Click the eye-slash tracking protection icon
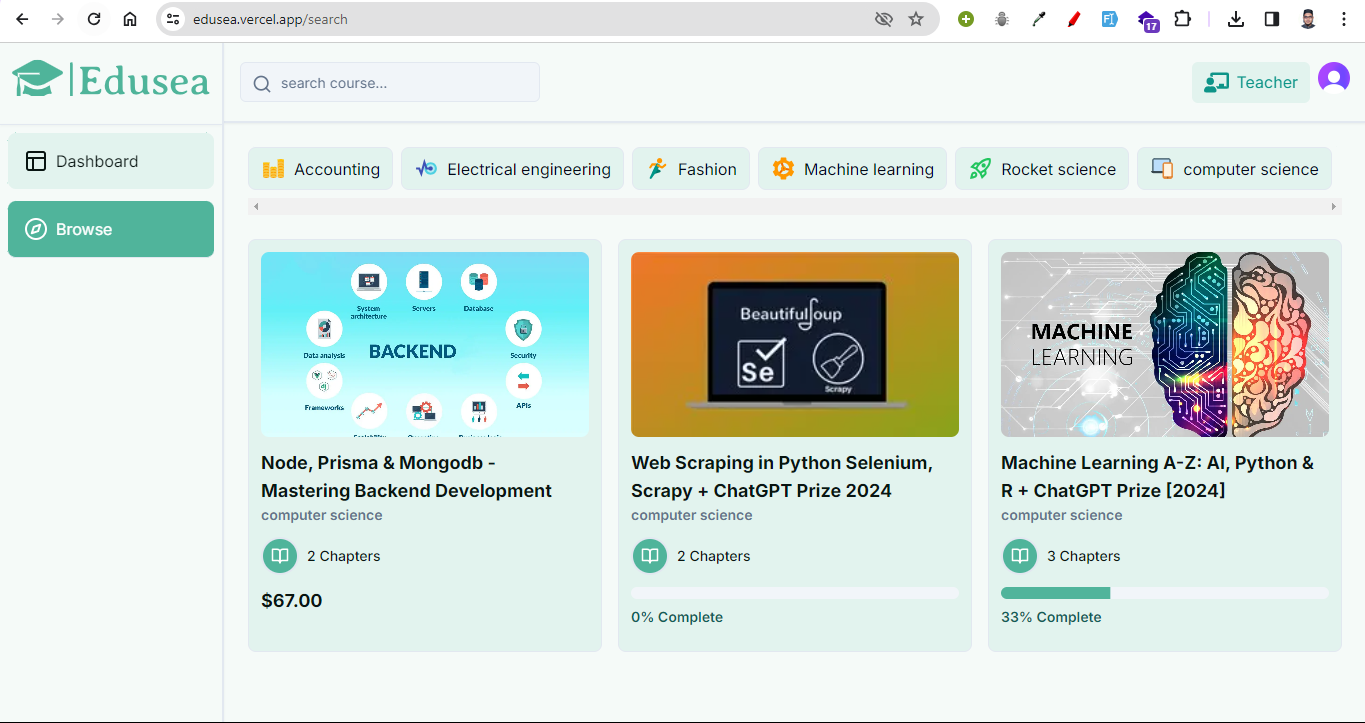The image size is (1365, 723). (883, 19)
